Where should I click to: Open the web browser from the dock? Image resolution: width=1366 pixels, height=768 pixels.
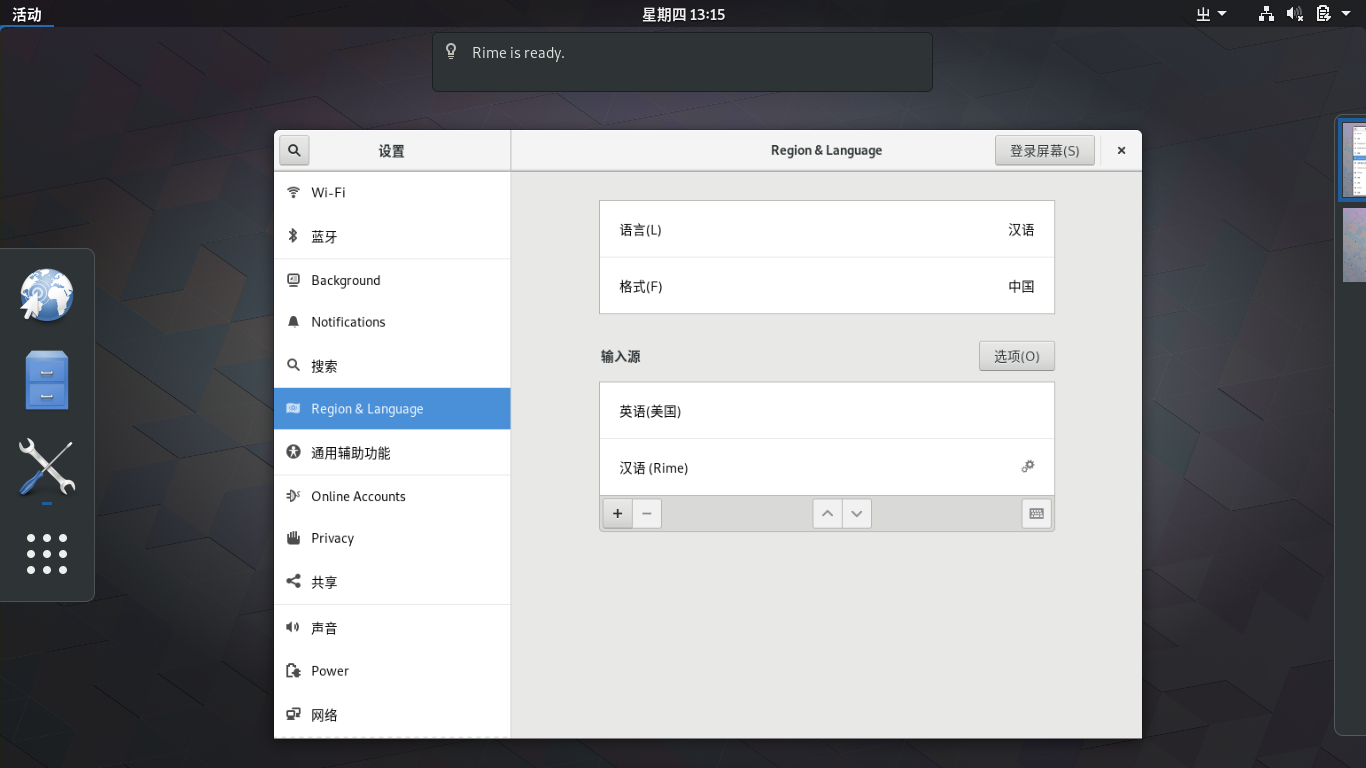tap(47, 296)
